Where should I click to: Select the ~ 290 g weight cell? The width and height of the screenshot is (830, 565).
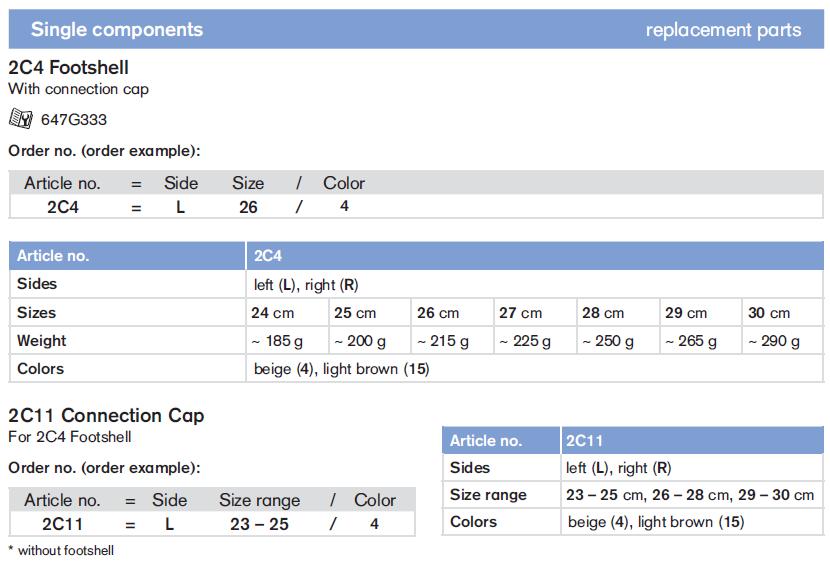774,341
